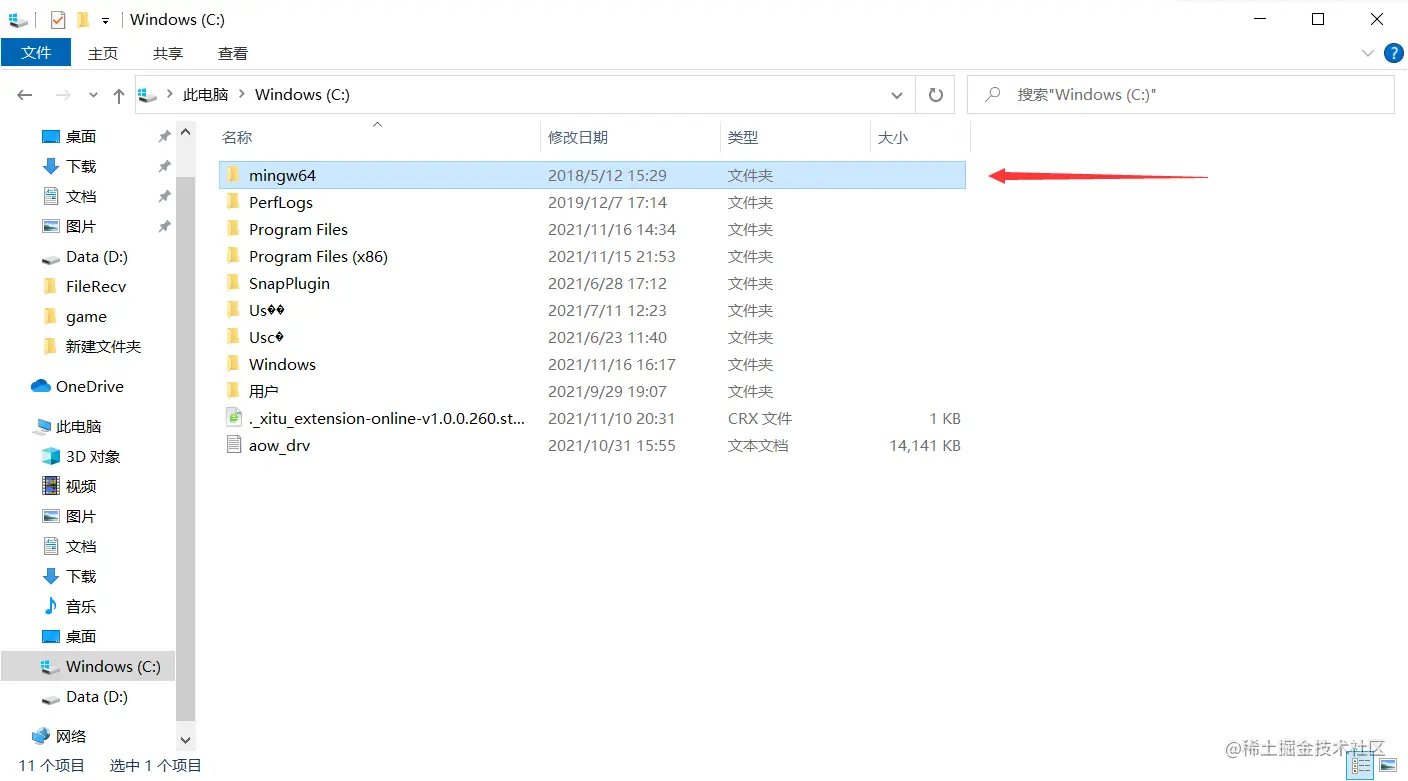Switch to the 共享 ribbon tab
This screenshot has height=781, width=1408.
click(x=168, y=53)
